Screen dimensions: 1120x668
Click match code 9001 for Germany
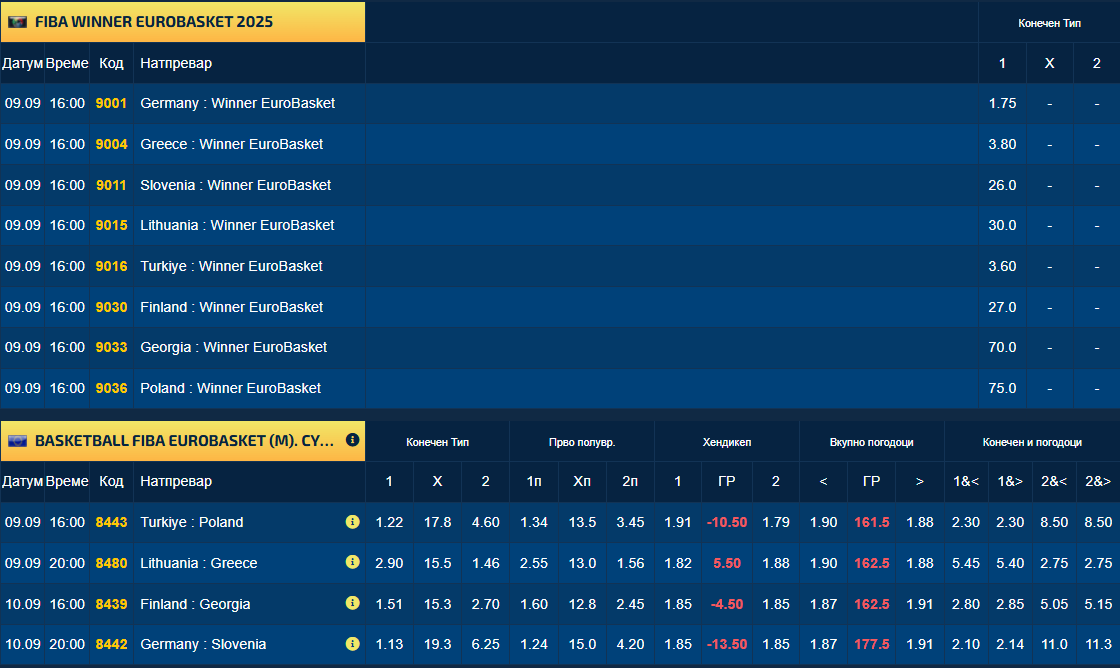(x=111, y=104)
